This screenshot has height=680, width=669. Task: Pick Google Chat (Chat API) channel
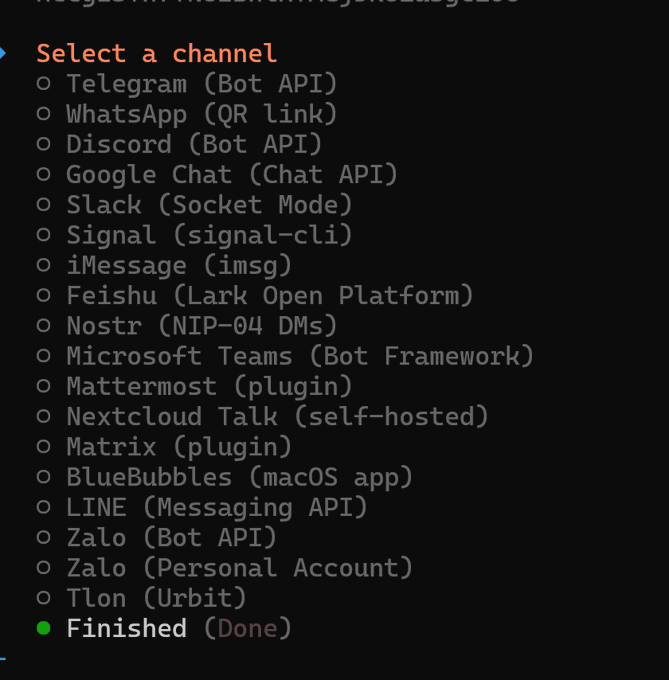(217, 174)
